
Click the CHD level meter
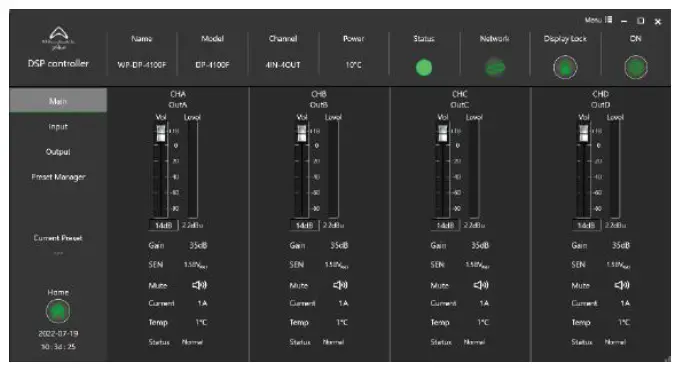point(615,169)
